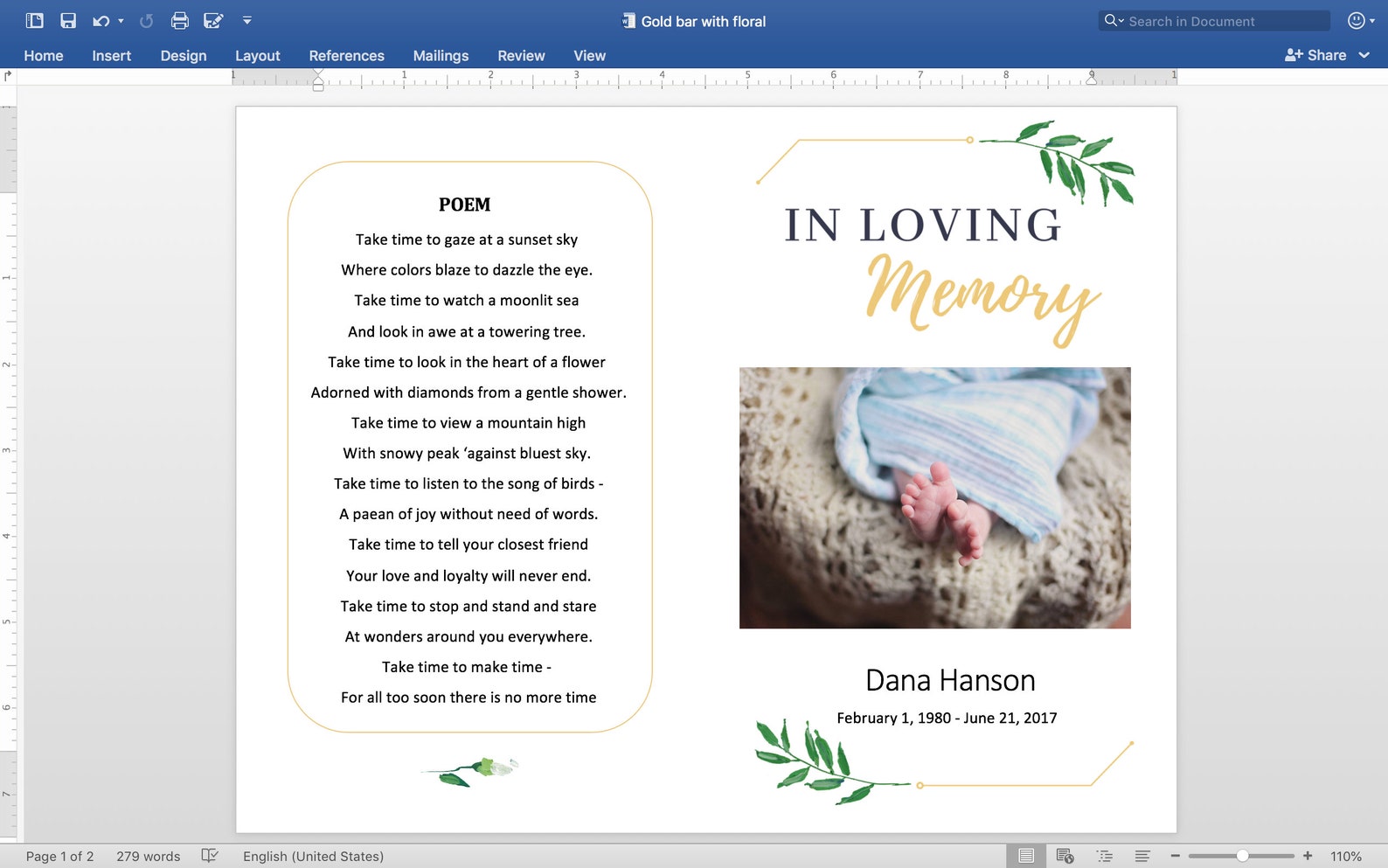This screenshot has width=1388, height=868.
Task: Click the gold 'Memory' script text
Action: 983,299
